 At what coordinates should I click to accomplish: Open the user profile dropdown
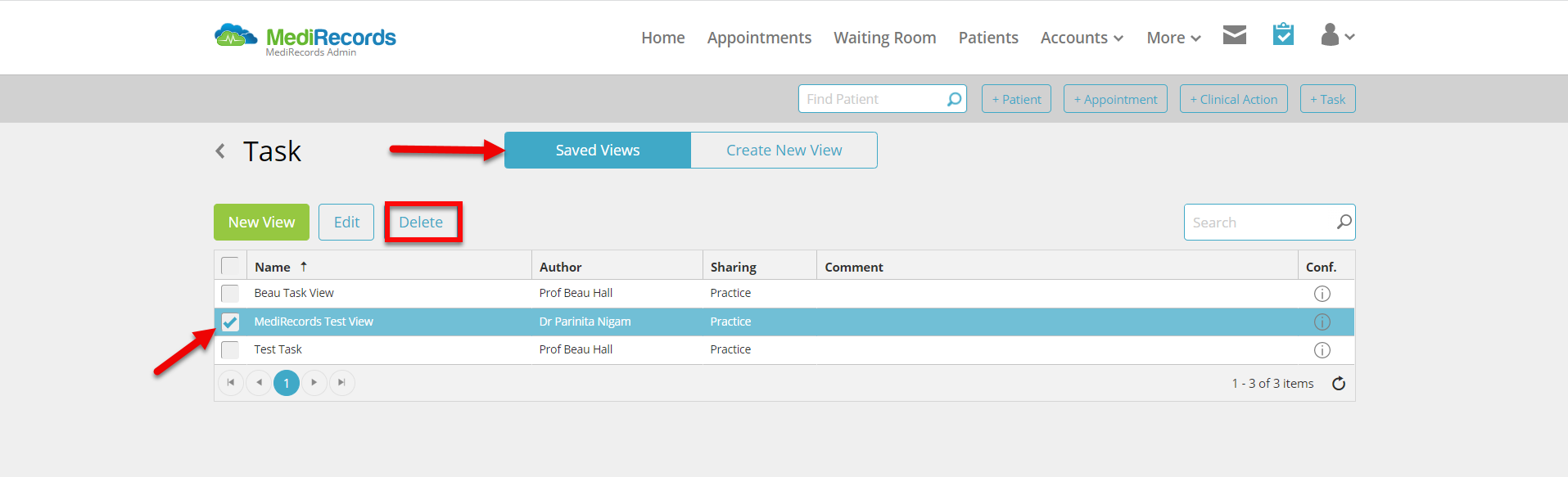tap(1338, 35)
